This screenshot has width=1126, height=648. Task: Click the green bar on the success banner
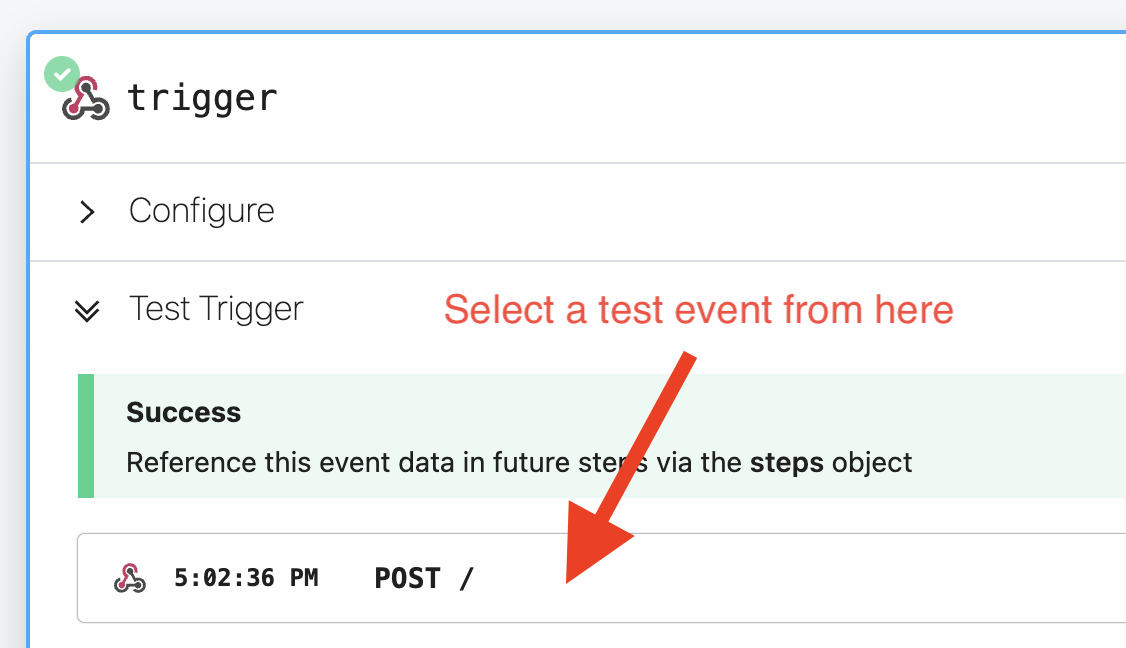pos(85,435)
